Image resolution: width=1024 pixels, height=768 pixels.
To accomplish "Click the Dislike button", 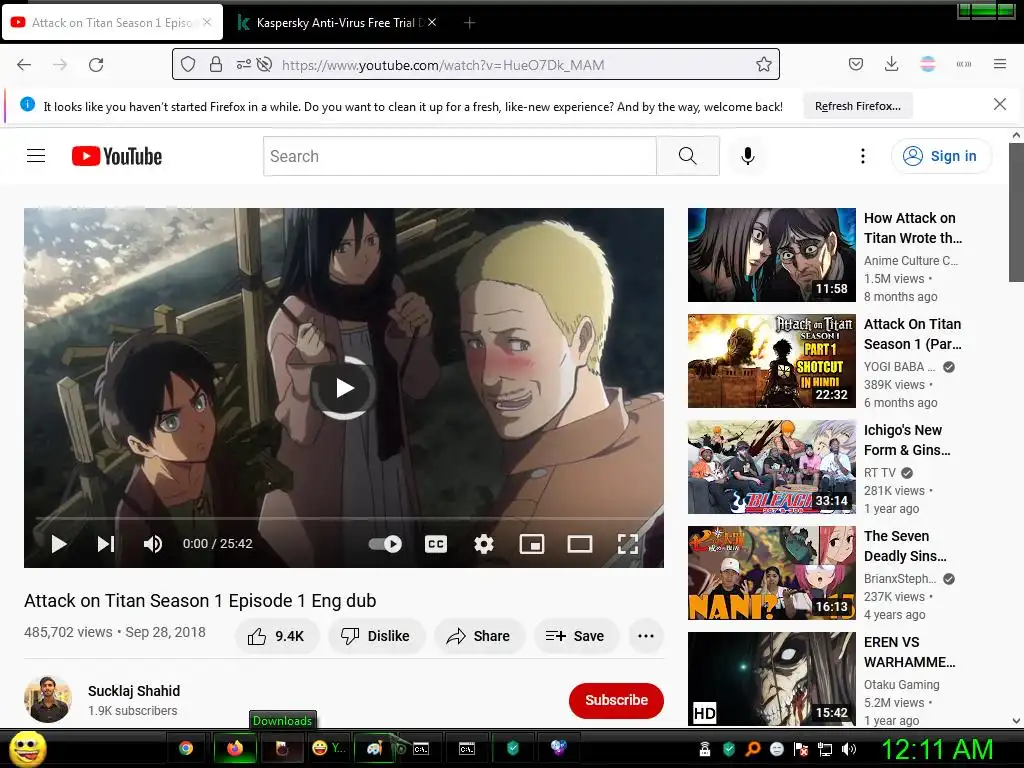I will click(x=377, y=636).
